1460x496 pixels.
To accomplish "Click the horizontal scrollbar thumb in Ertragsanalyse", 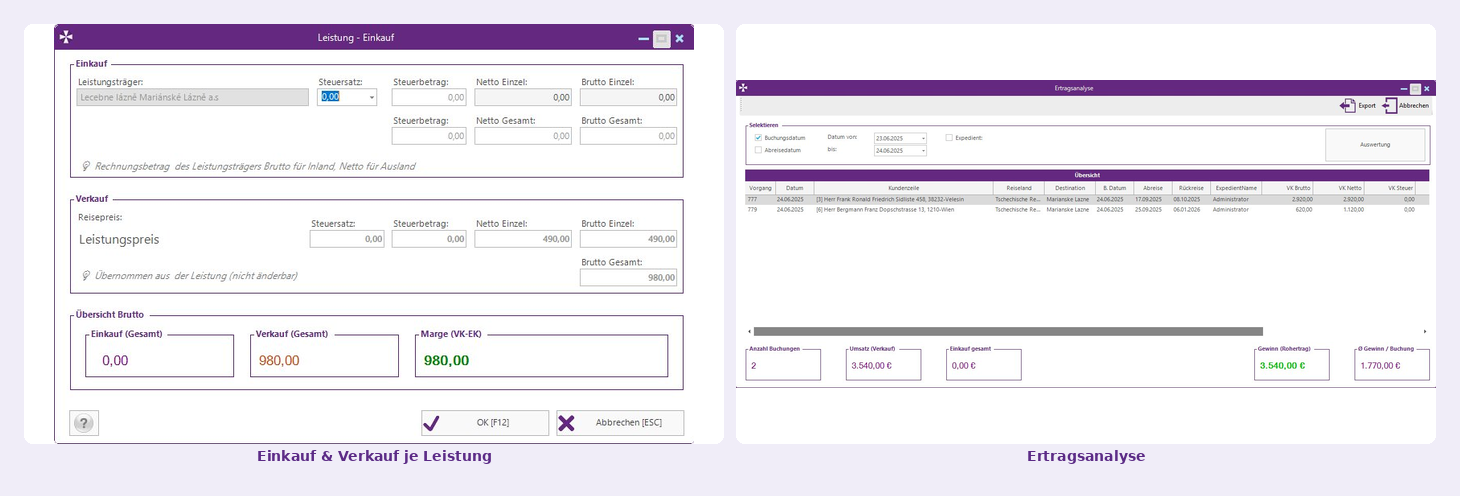I will 1008,331.
